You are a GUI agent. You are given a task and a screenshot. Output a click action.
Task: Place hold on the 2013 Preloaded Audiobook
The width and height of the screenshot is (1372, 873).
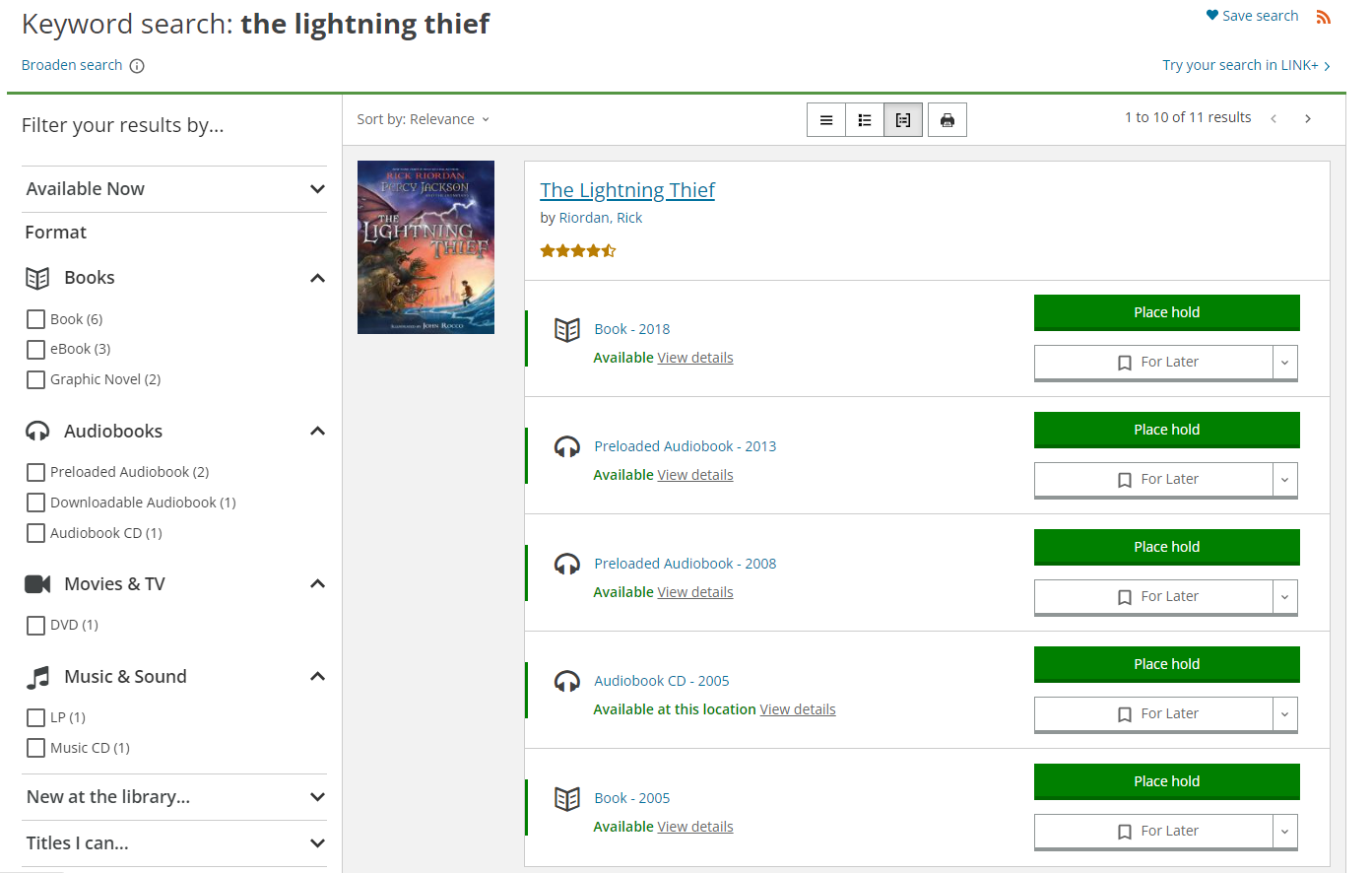(x=1166, y=430)
